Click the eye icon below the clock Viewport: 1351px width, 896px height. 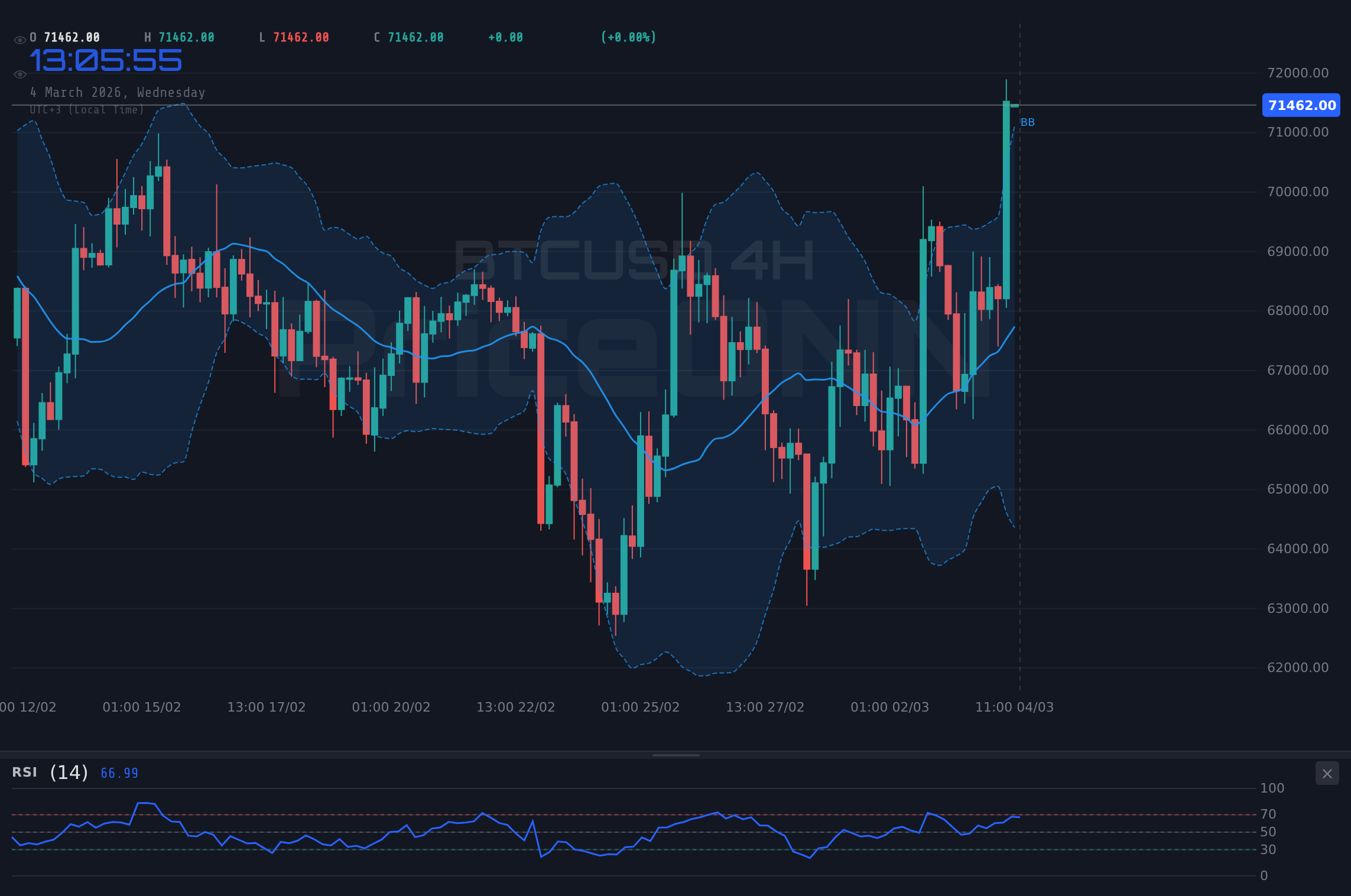click(20, 74)
